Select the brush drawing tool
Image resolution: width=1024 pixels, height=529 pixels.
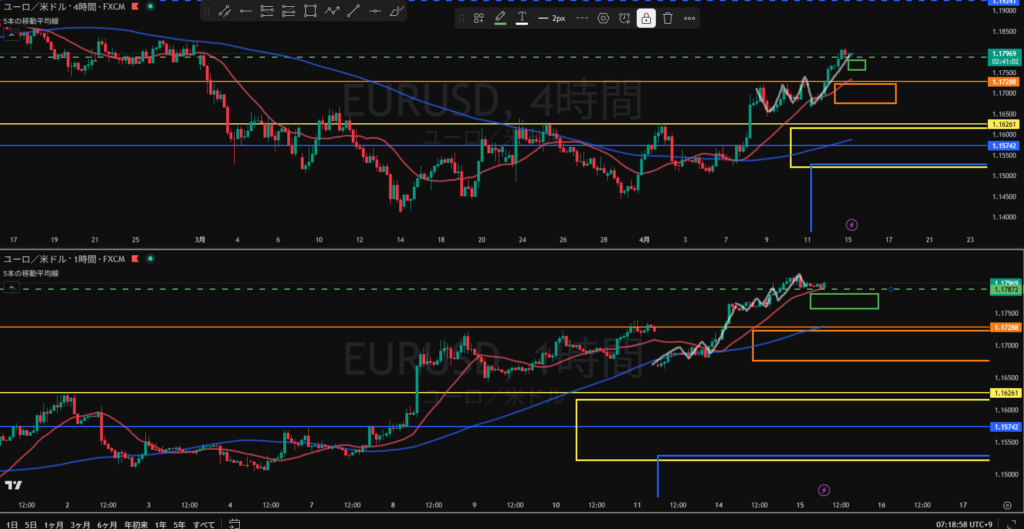pos(397,12)
